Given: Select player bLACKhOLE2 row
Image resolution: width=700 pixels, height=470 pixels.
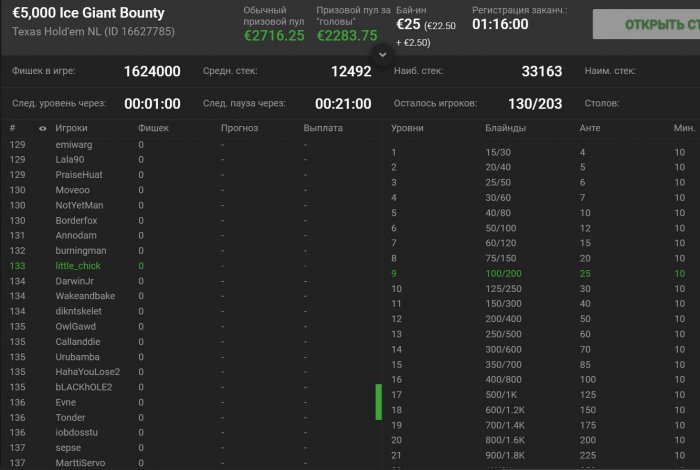Looking at the screenshot, I should pos(192,387).
